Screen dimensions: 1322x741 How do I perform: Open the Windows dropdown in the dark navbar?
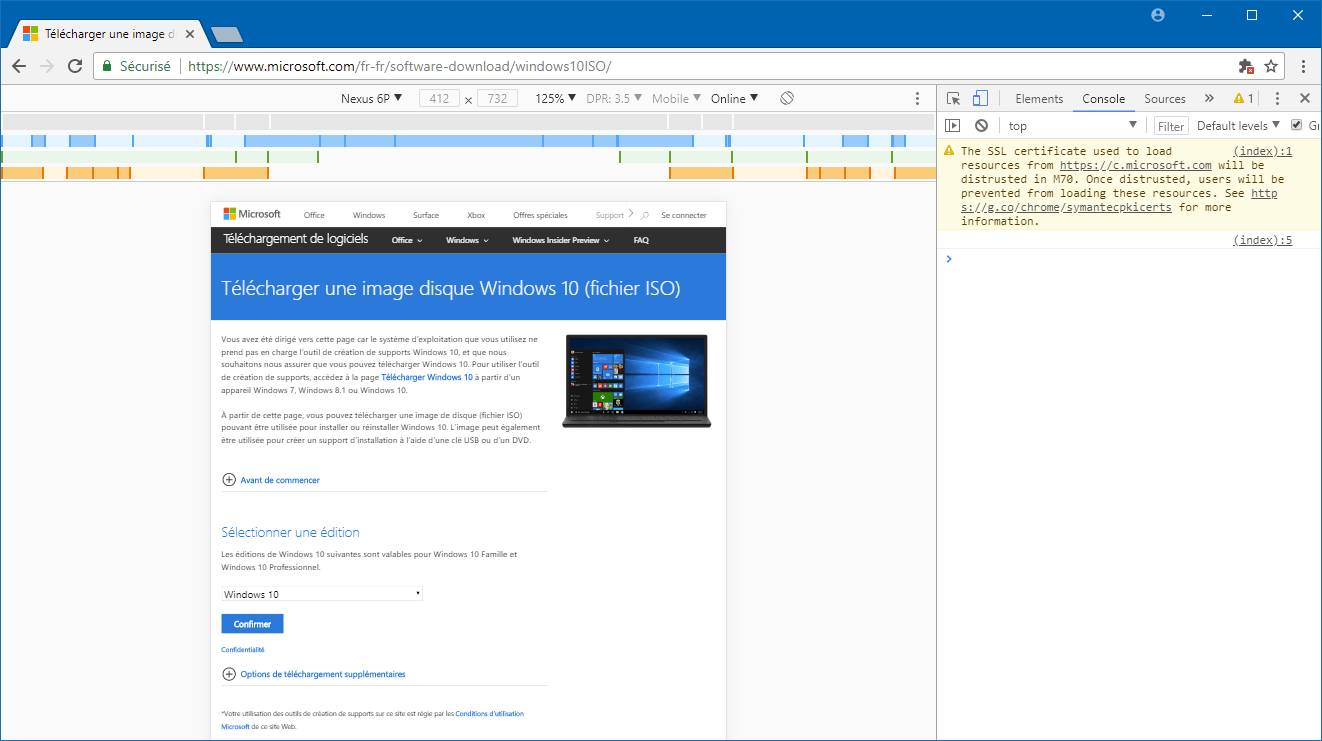[468, 240]
